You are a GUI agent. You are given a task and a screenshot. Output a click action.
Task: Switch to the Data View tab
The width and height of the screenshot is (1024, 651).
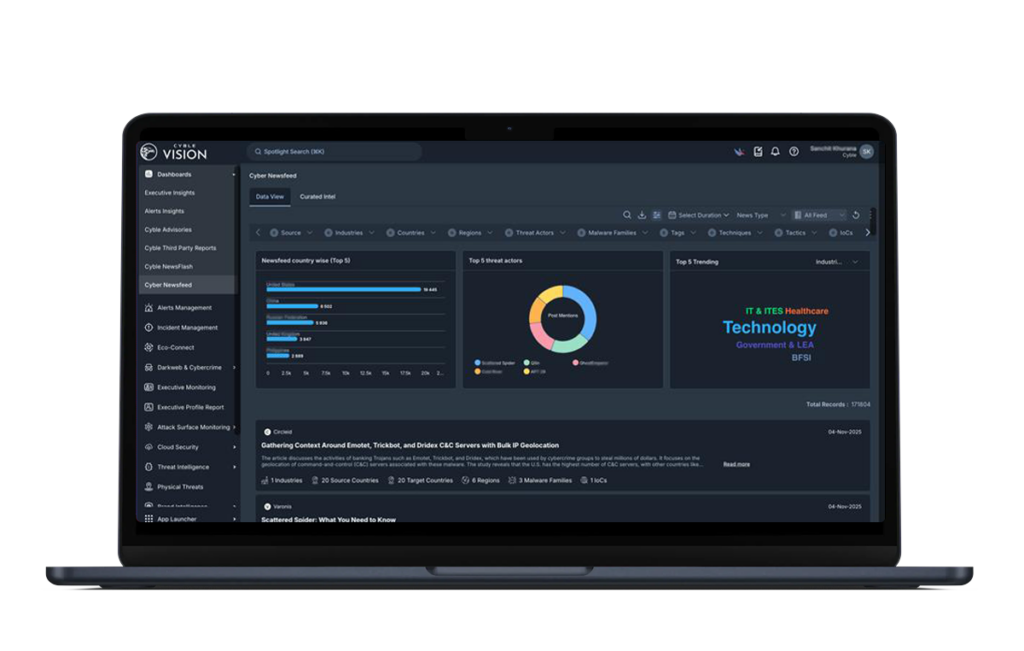[270, 197]
